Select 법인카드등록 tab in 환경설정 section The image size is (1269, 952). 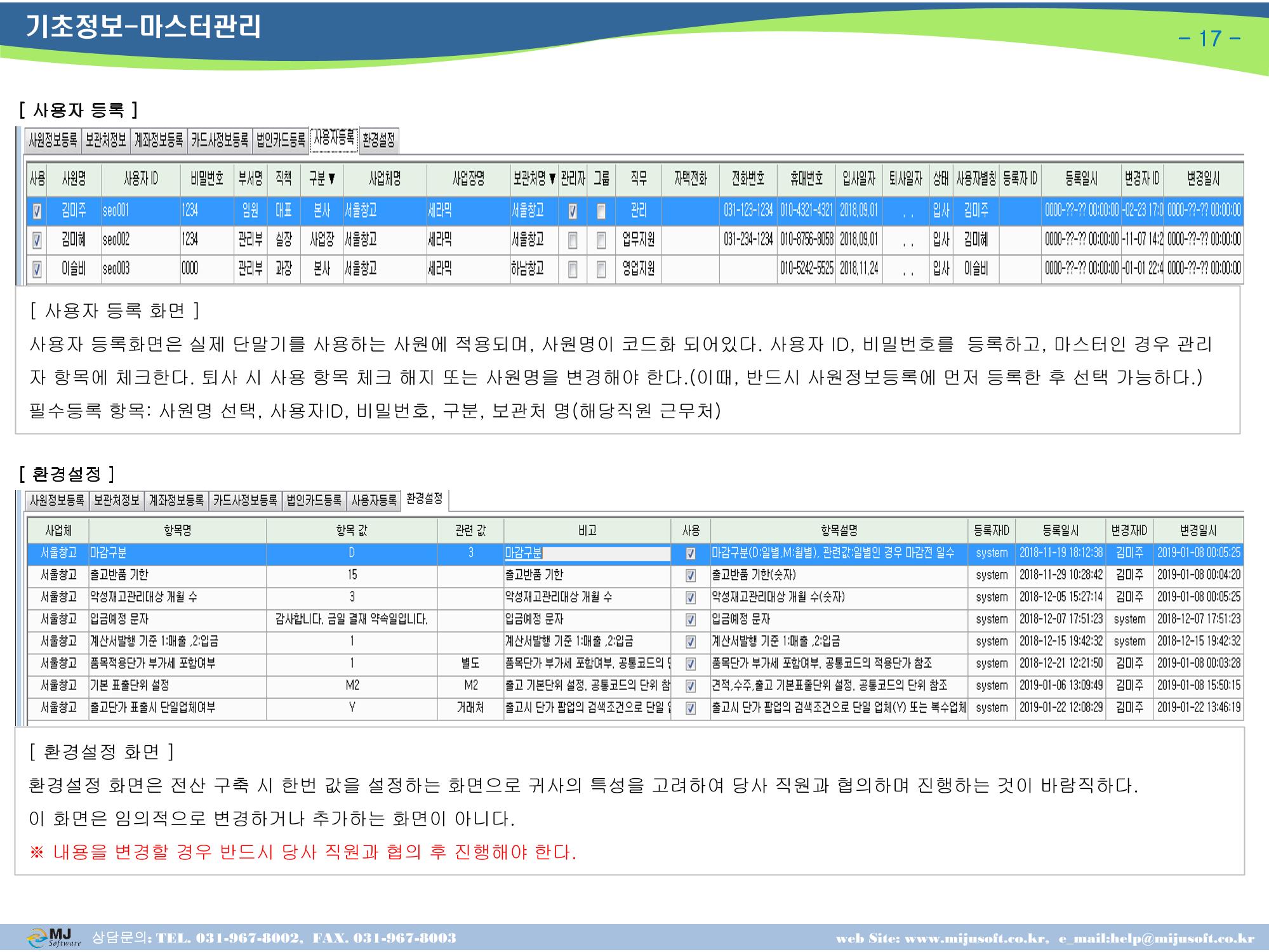point(314,500)
